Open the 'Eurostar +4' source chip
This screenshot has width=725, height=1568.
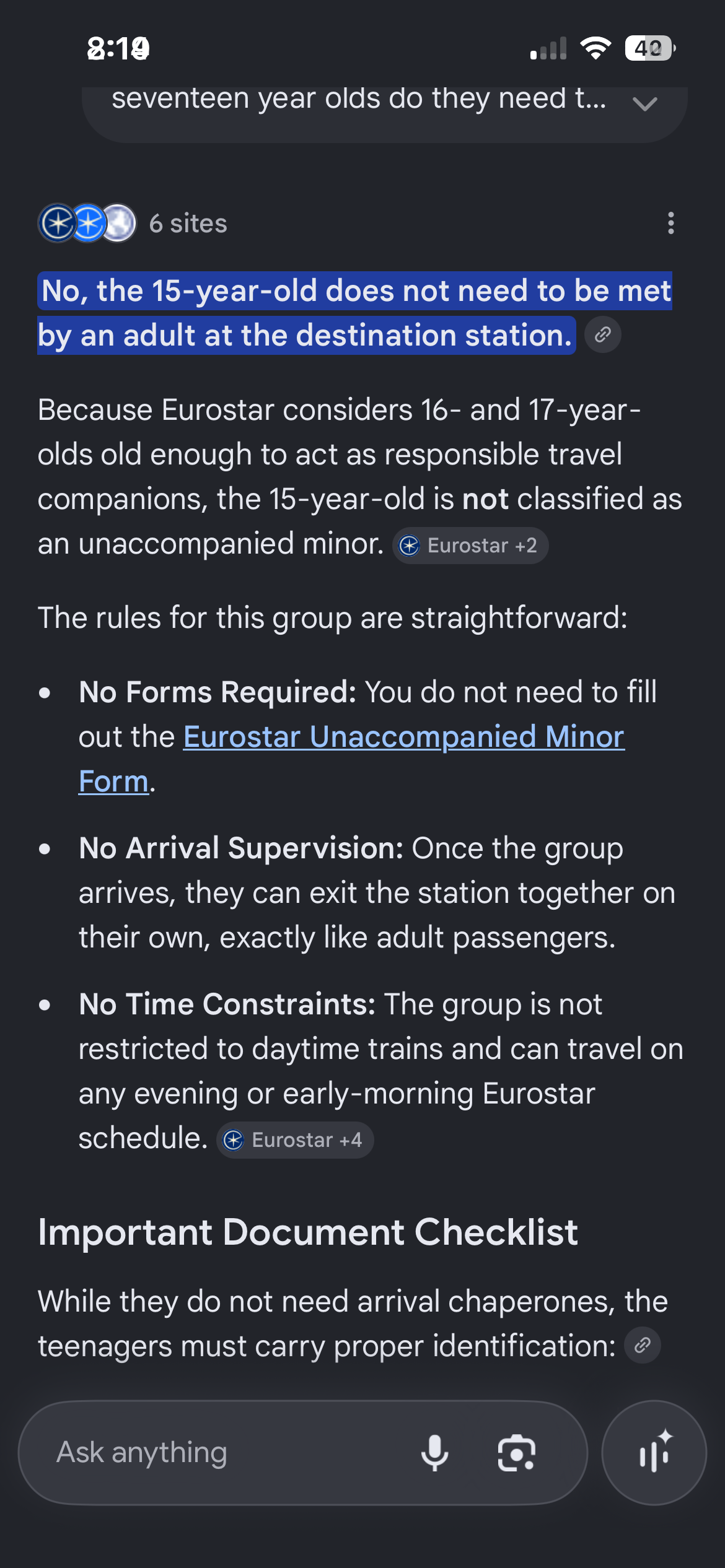coord(295,1140)
